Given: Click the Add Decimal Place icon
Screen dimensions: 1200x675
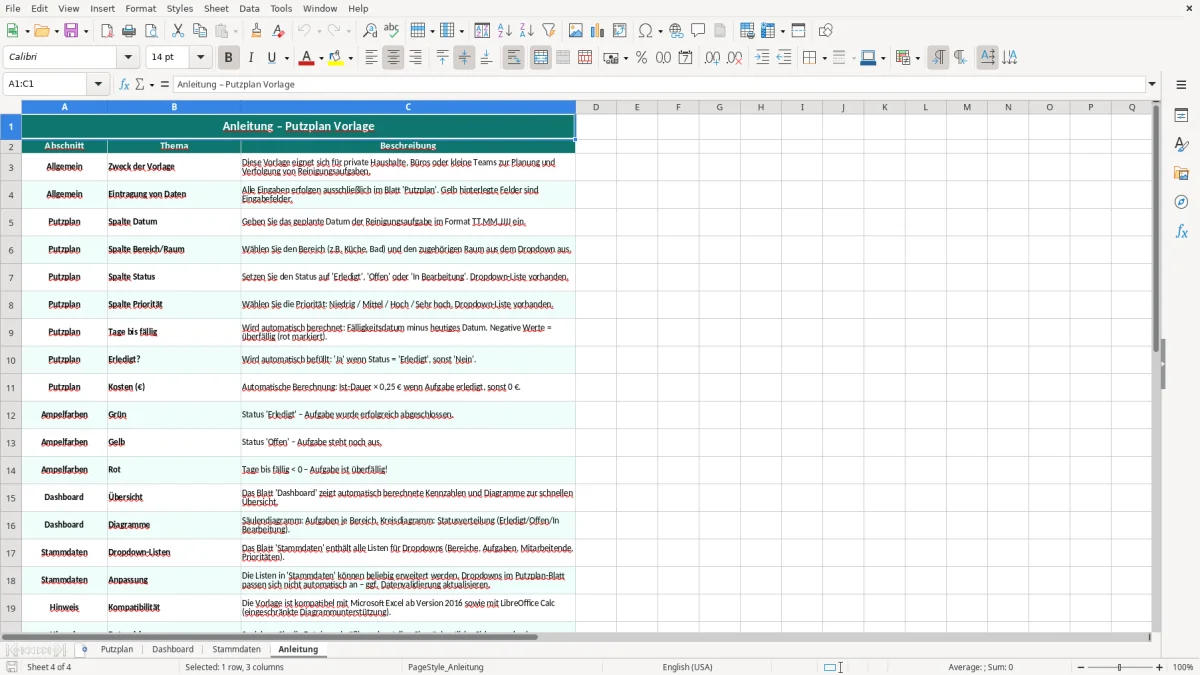Looking at the screenshot, I should click(x=712, y=58).
